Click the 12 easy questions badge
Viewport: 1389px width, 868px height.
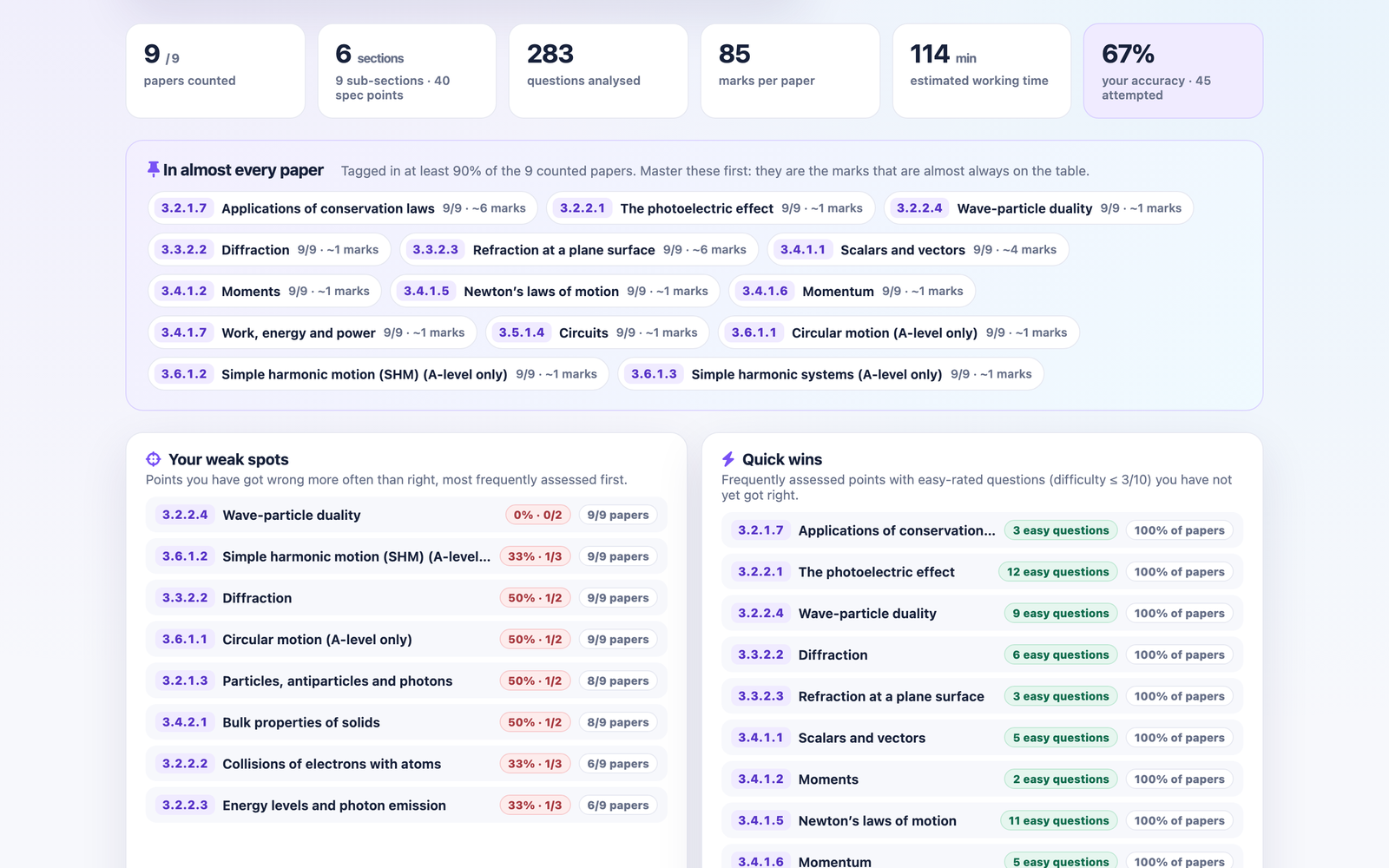(x=1058, y=572)
